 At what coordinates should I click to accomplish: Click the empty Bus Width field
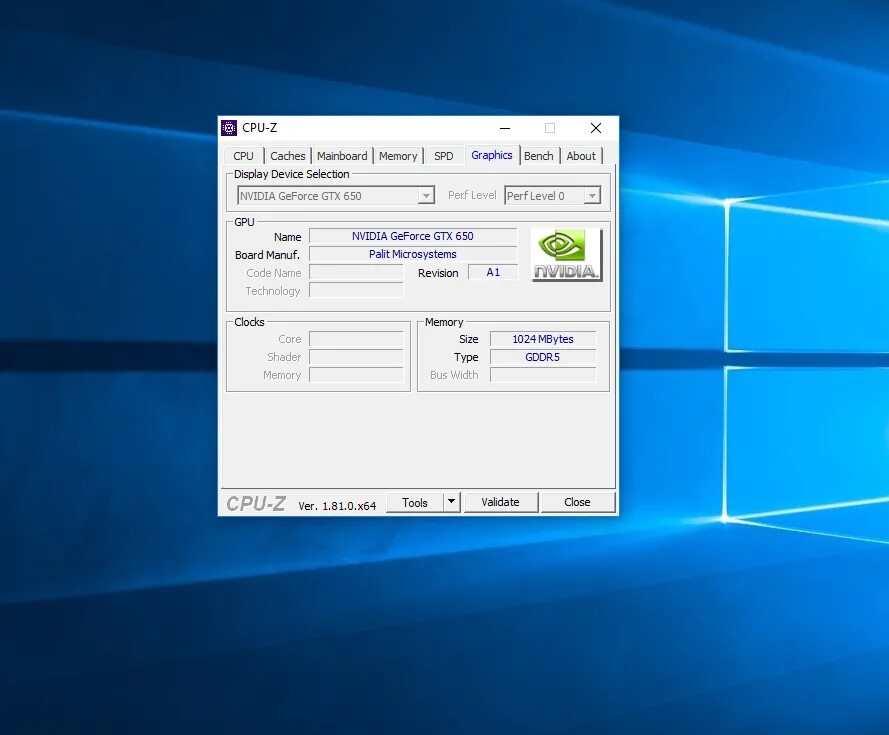pyautogui.click(x=543, y=375)
